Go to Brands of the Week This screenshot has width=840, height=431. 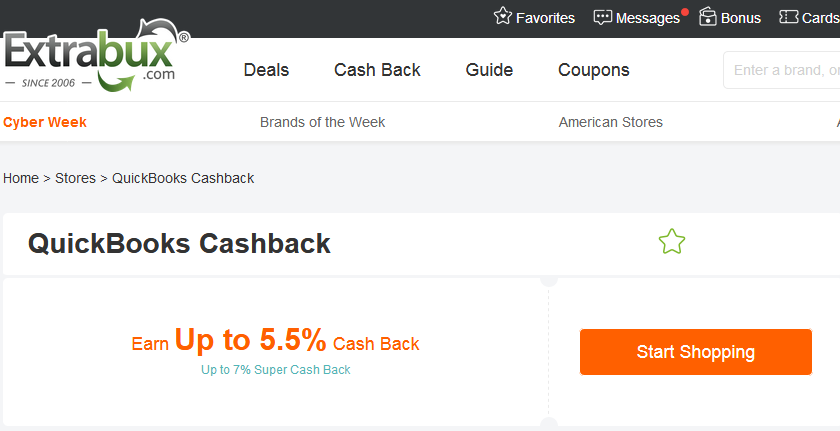322,122
